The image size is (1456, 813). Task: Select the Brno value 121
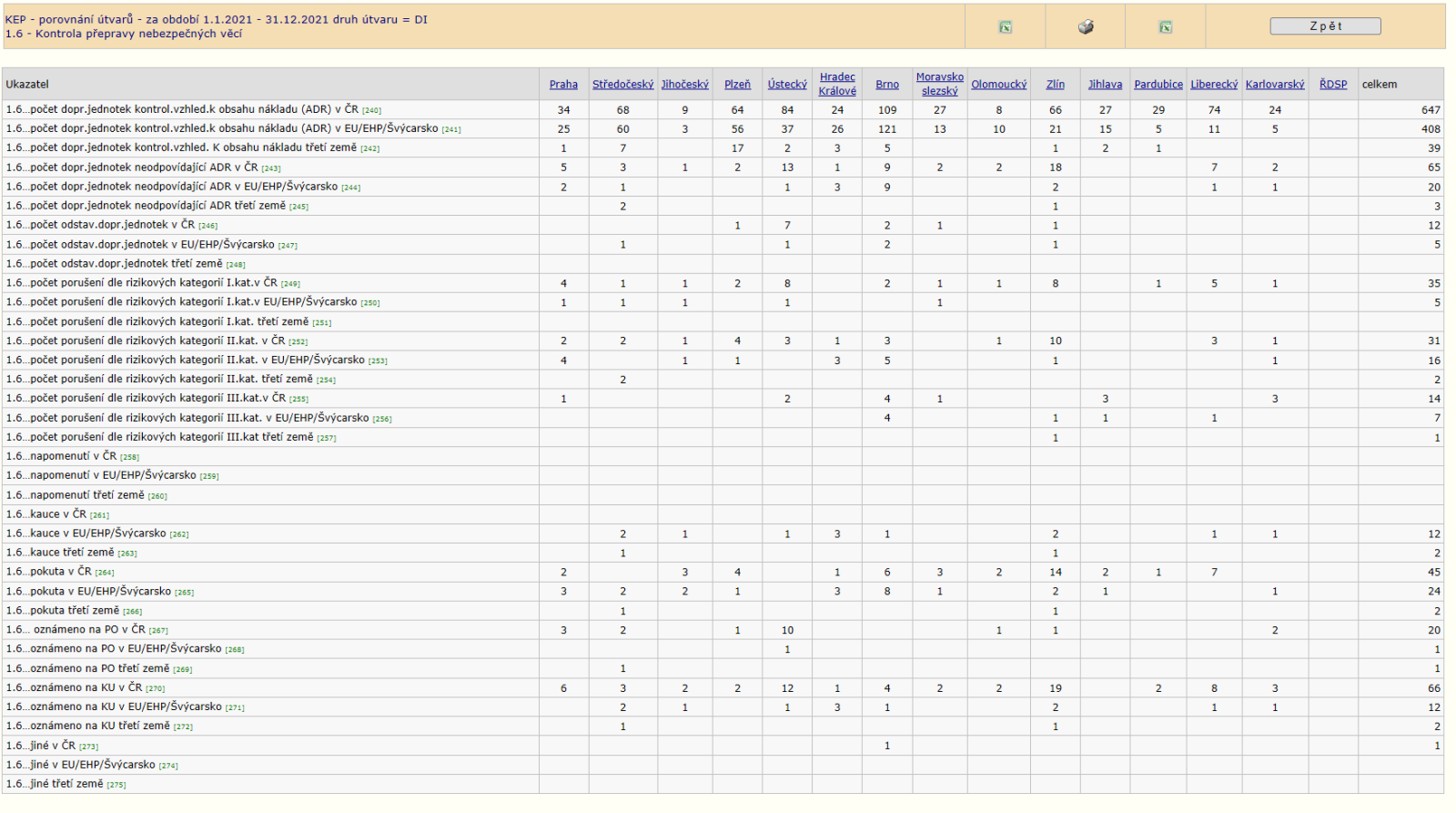point(887,129)
